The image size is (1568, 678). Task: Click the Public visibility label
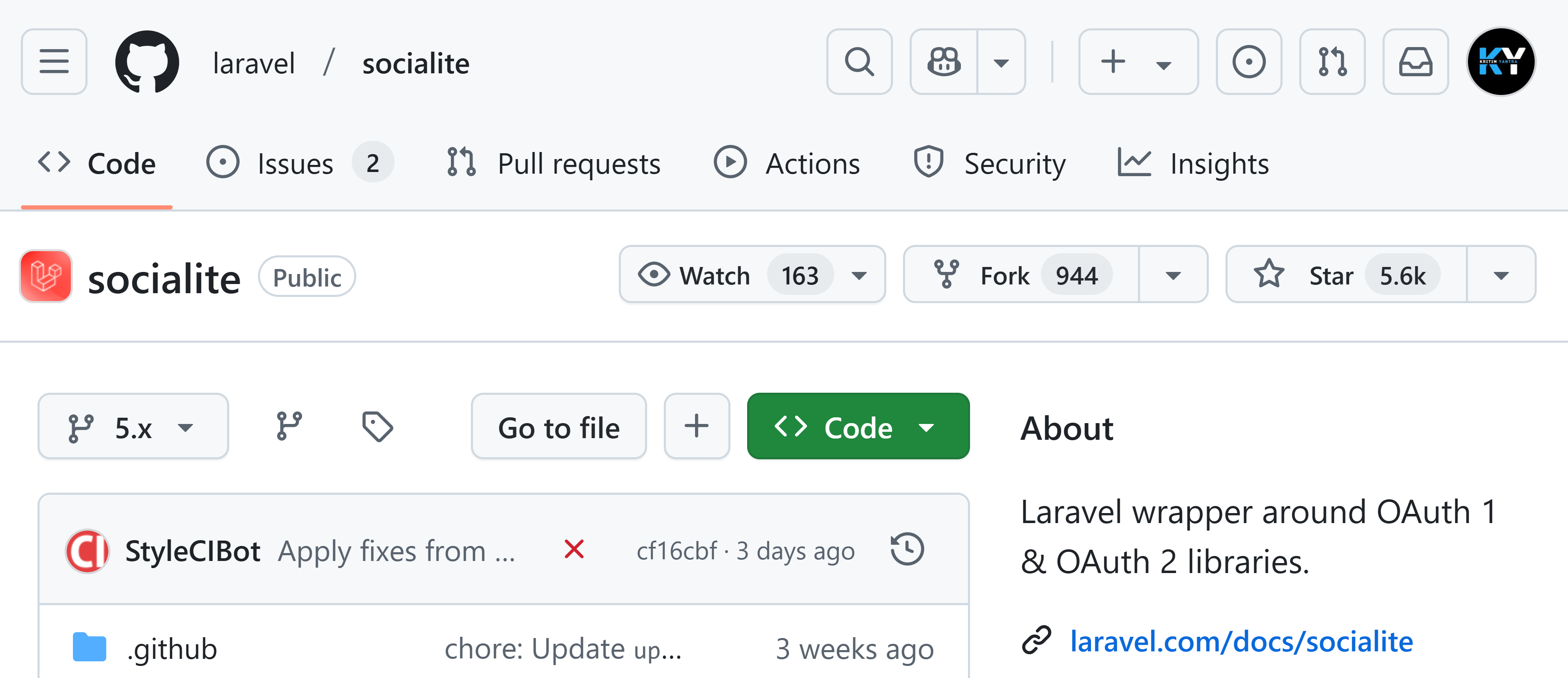307,277
